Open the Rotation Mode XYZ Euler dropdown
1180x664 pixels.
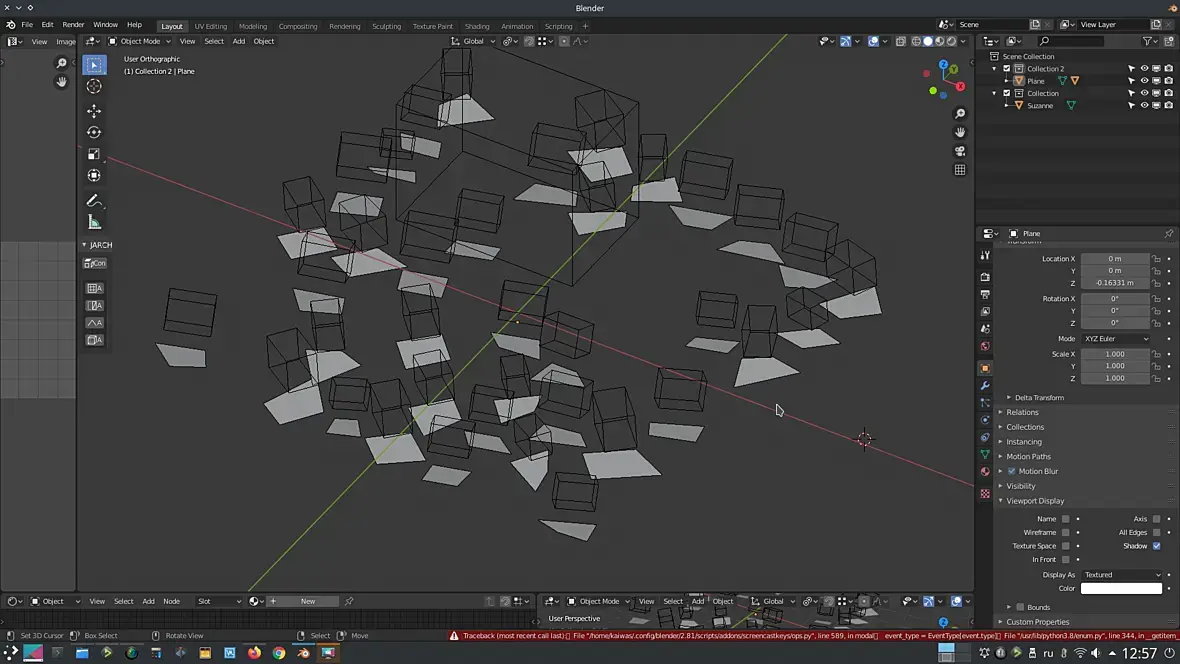[1116, 339]
